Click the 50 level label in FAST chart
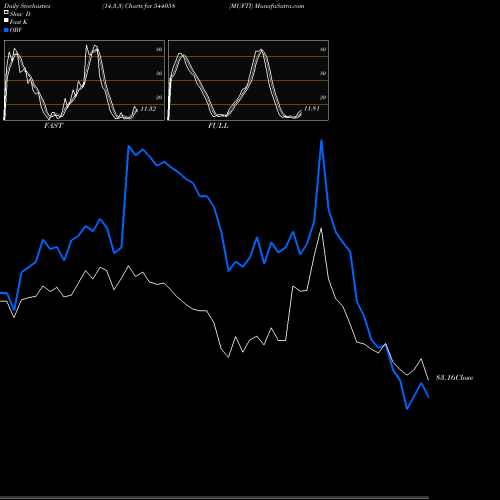This screenshot has width=500, height=500. coord(159,73)
